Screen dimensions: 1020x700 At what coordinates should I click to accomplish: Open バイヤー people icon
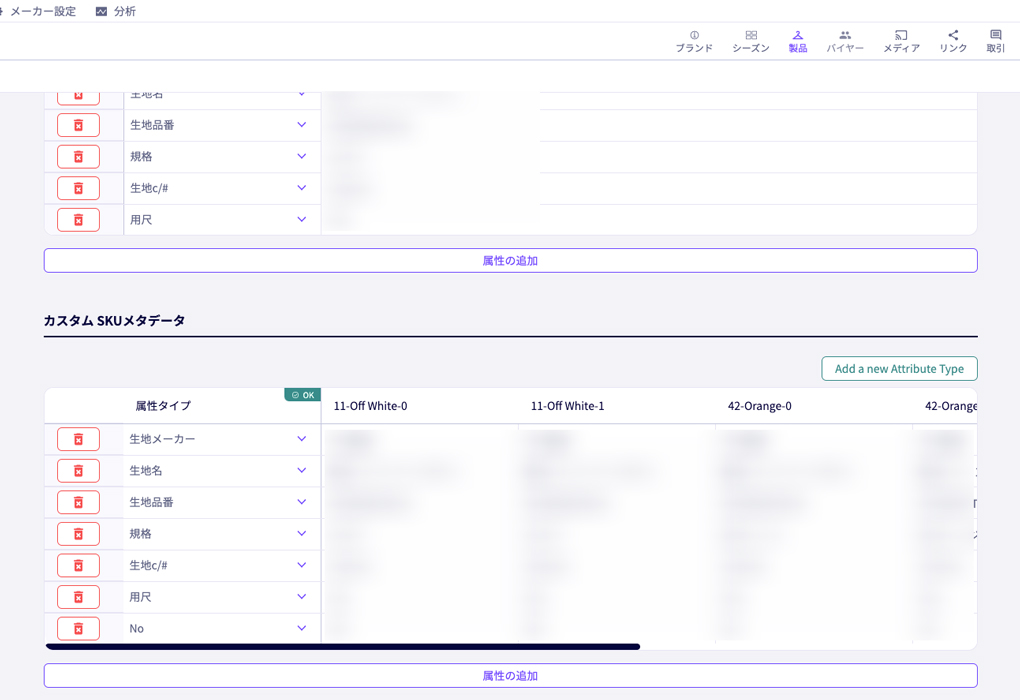pyautogui.click(x=845, y=35)
